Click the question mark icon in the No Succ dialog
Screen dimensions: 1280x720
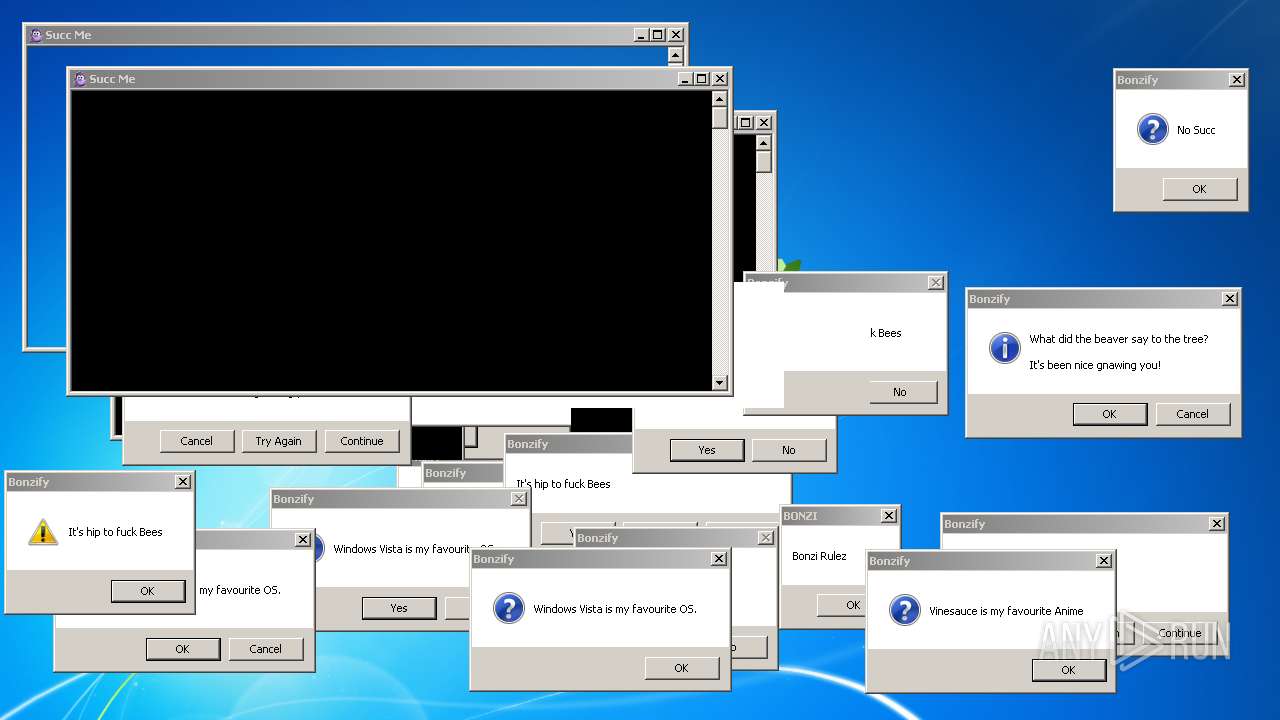point(1152,129)
